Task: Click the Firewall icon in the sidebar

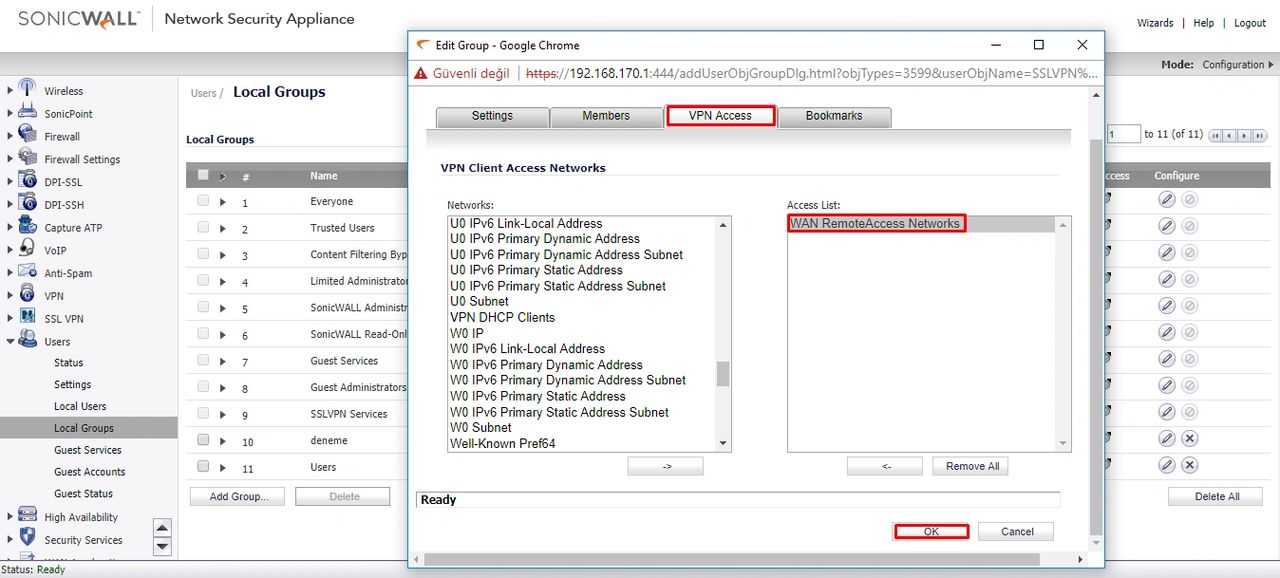Action: click(28, 136)
